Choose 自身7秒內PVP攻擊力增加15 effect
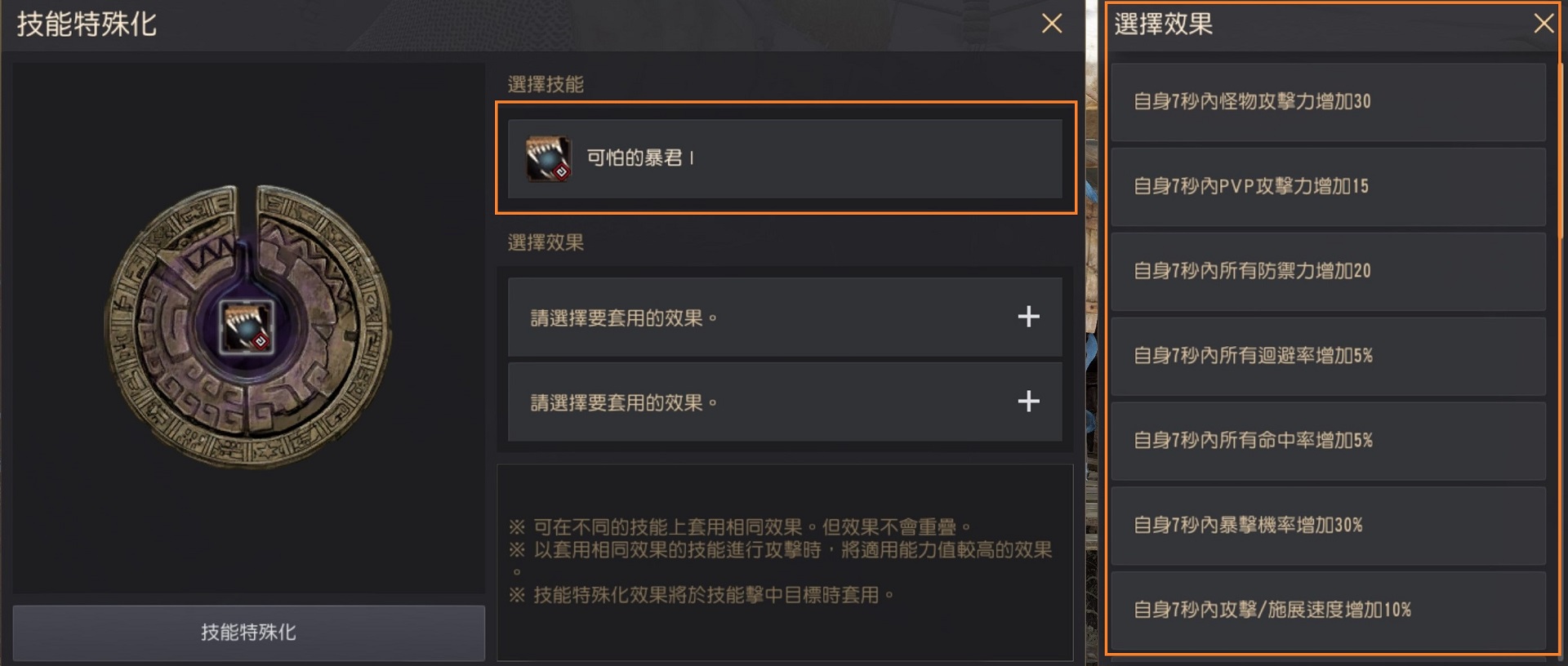This screenshot has width=1568, height=666. [x=1328, y=187]
